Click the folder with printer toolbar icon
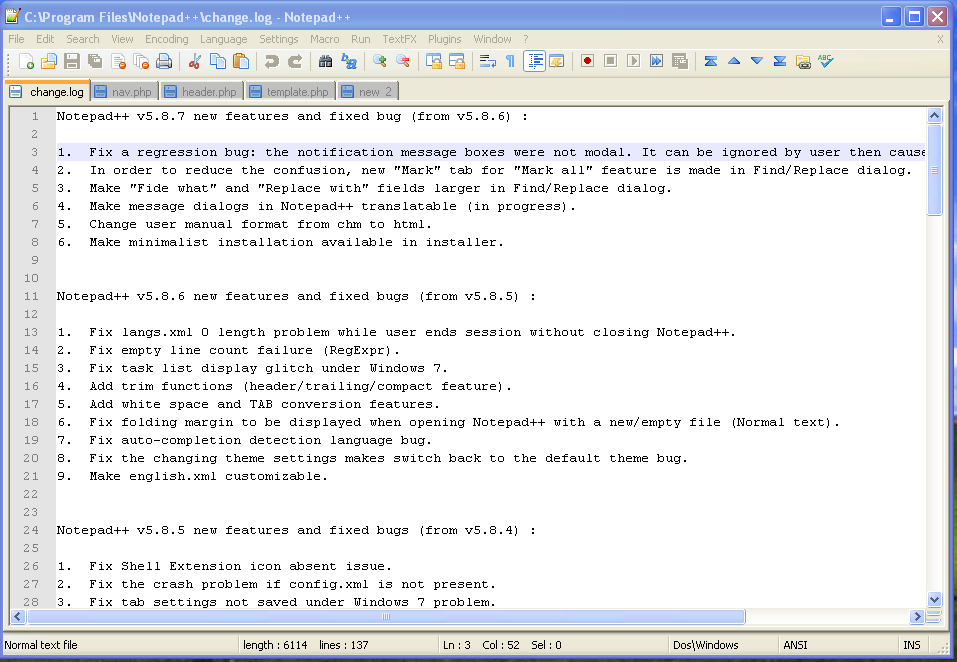 [x=803, y=61]
